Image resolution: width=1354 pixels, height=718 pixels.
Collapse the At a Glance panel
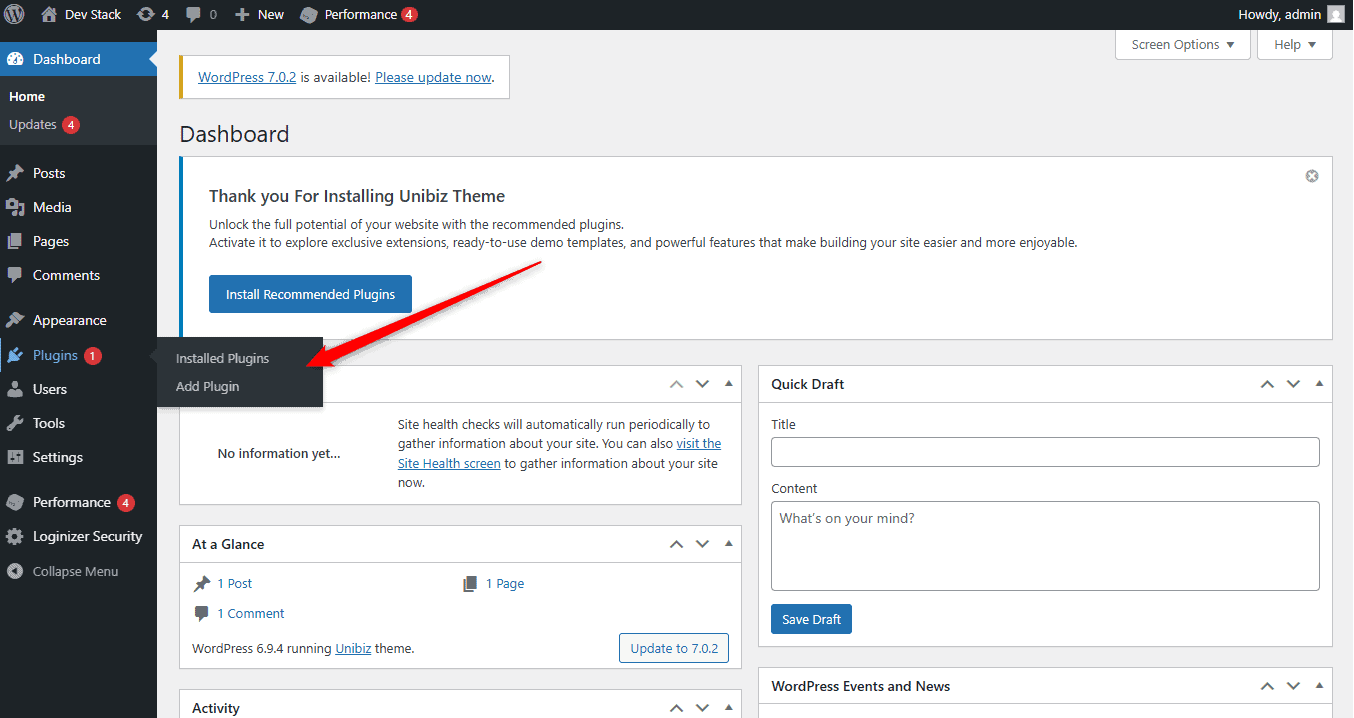728,544
